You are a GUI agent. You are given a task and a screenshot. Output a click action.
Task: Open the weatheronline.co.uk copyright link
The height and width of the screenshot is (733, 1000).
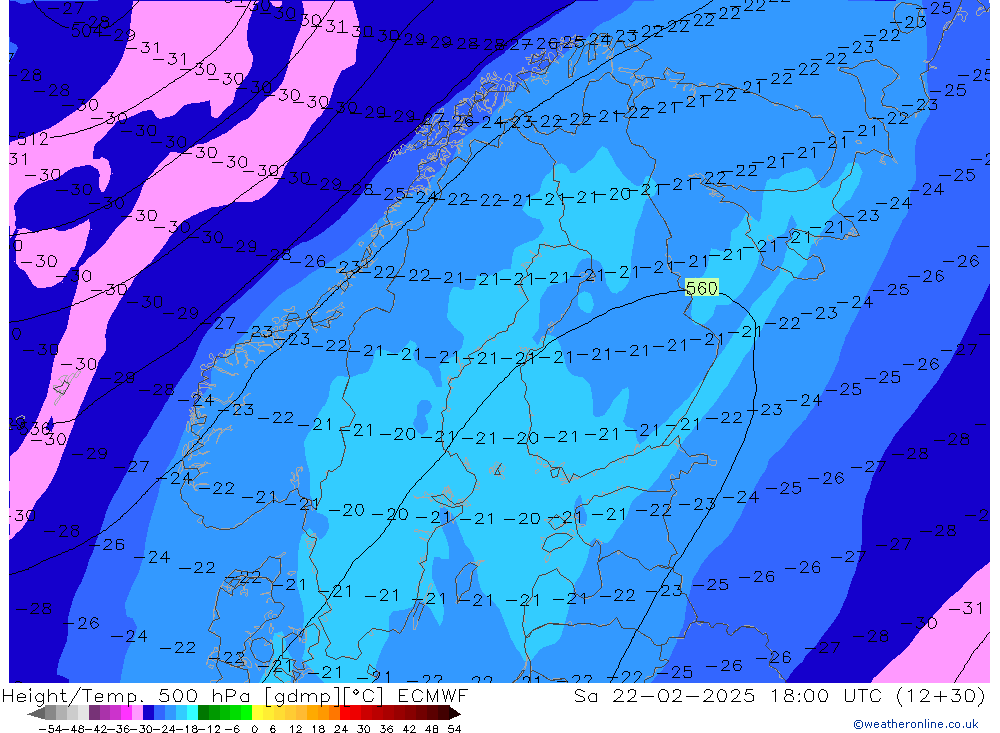pyautogui.click(x=916, y=724)
